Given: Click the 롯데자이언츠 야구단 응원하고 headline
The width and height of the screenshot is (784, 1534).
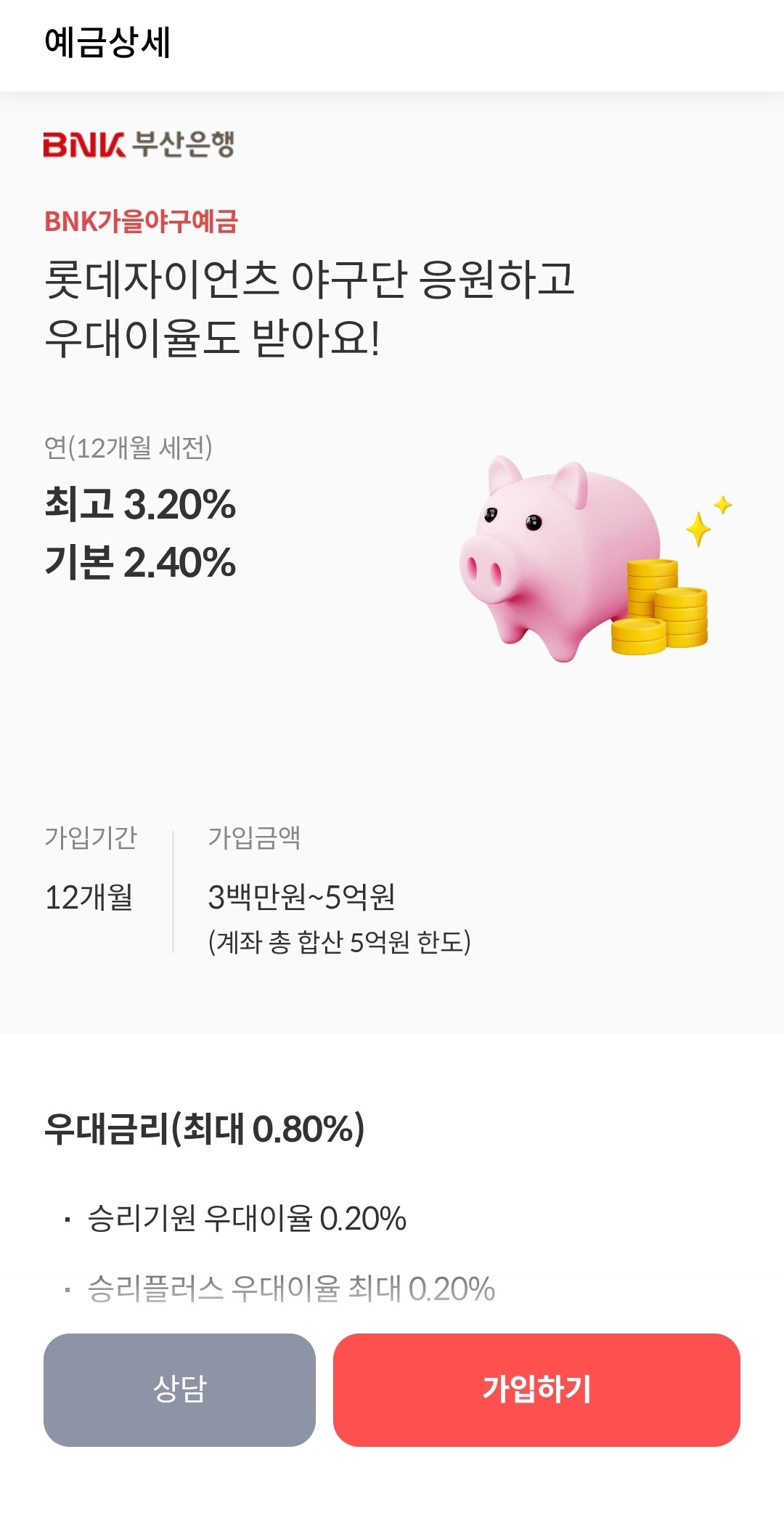Looking at the screenshot, I should [x=310, y=279].
